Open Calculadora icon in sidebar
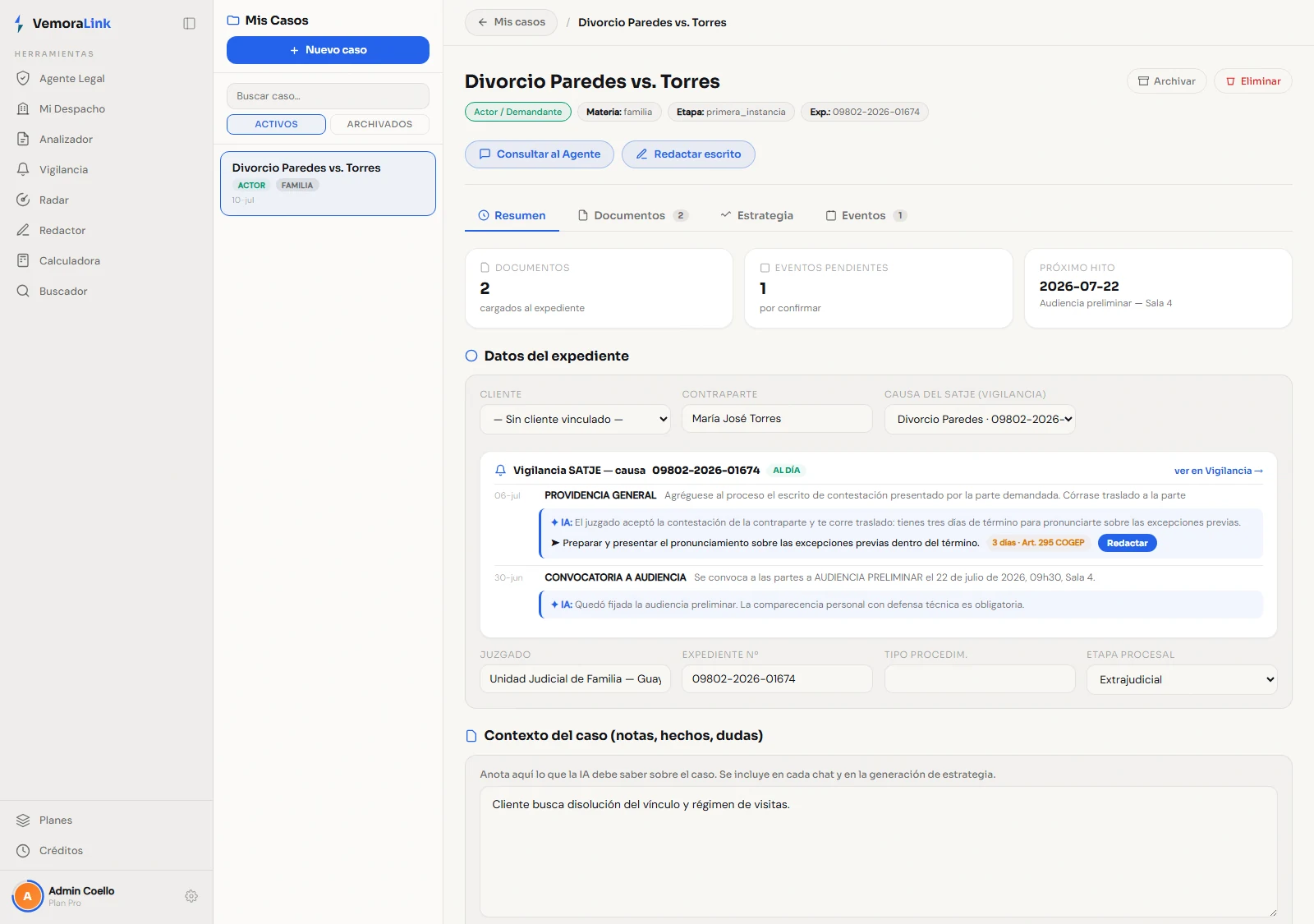Screen dimensions: 1314x924 pos(23,261)
